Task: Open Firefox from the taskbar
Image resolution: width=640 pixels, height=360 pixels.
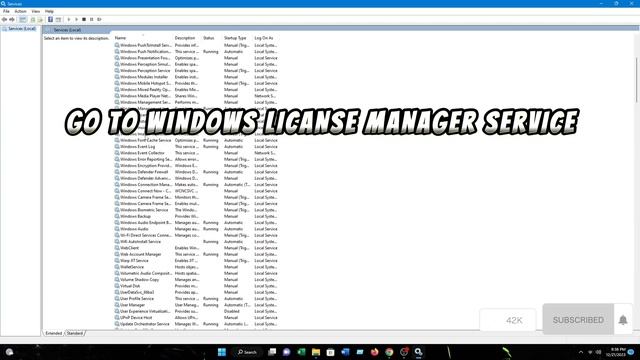Action: [374, 352]
